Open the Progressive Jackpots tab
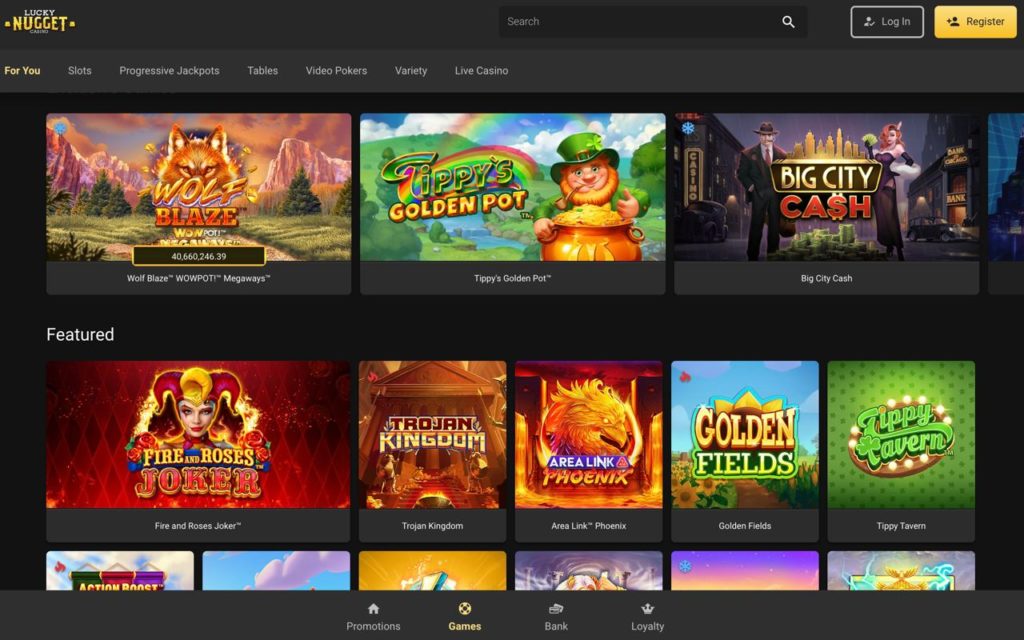The width and height of the screenshot is (1024, 640). pyautogui.click(x=169, y=71)
